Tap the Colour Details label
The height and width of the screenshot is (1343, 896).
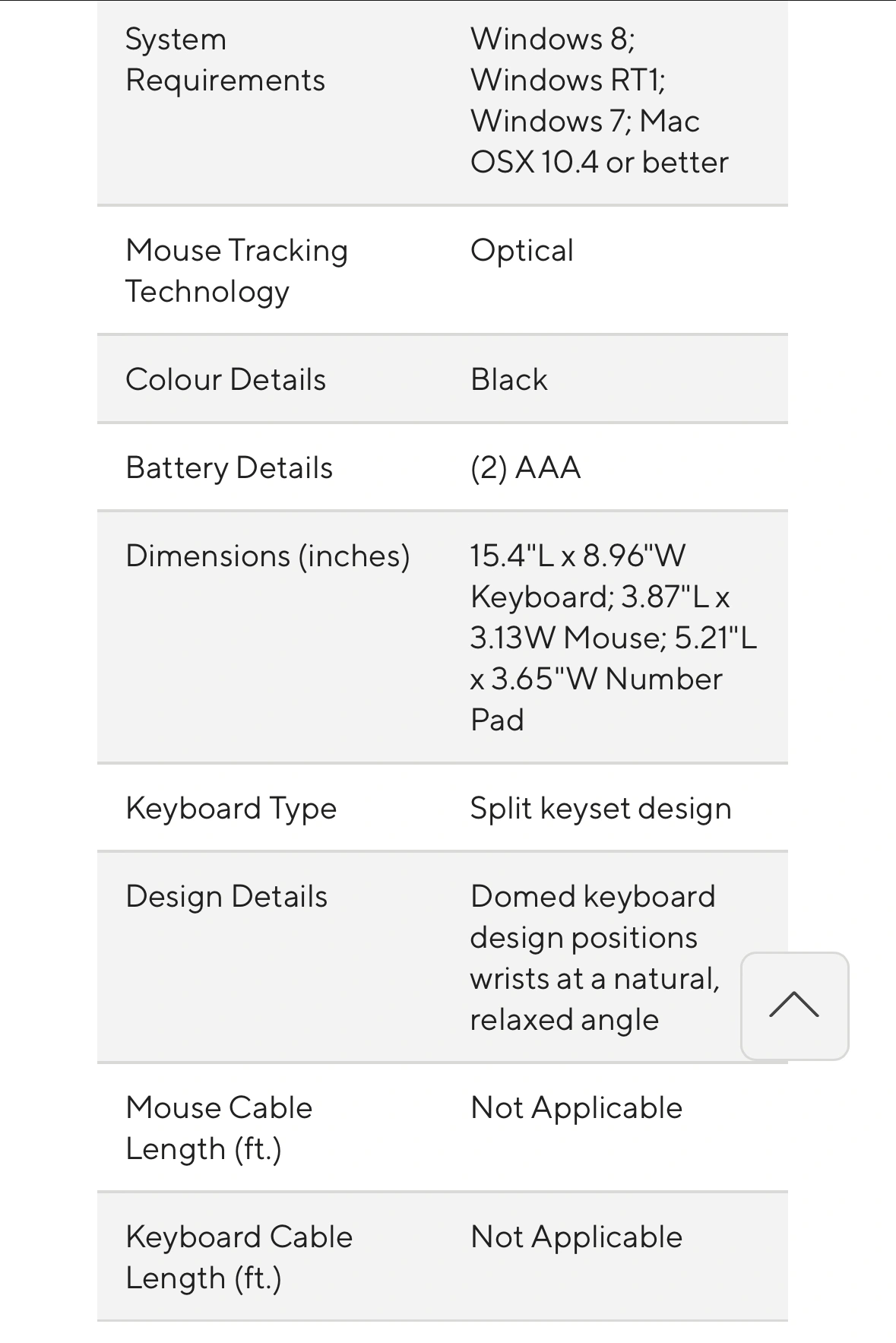tap(226, 379)
